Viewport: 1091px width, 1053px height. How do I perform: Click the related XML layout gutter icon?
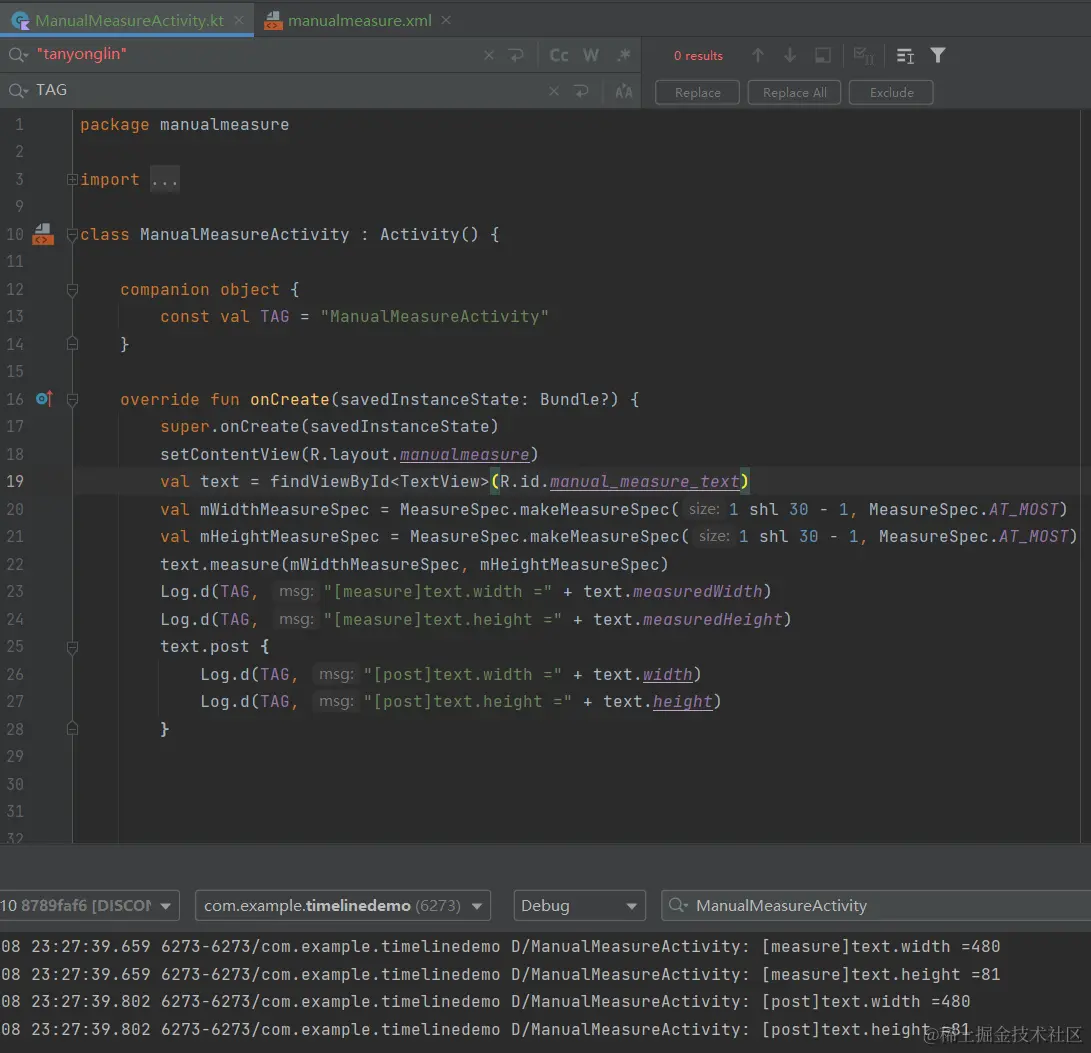[x=42, y=235]
